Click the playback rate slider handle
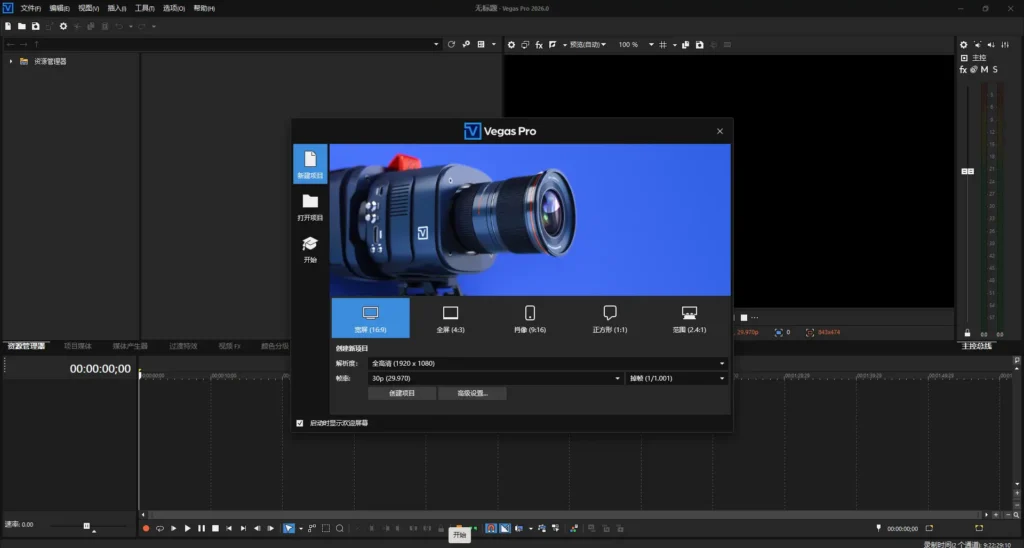 coord(87,526)
